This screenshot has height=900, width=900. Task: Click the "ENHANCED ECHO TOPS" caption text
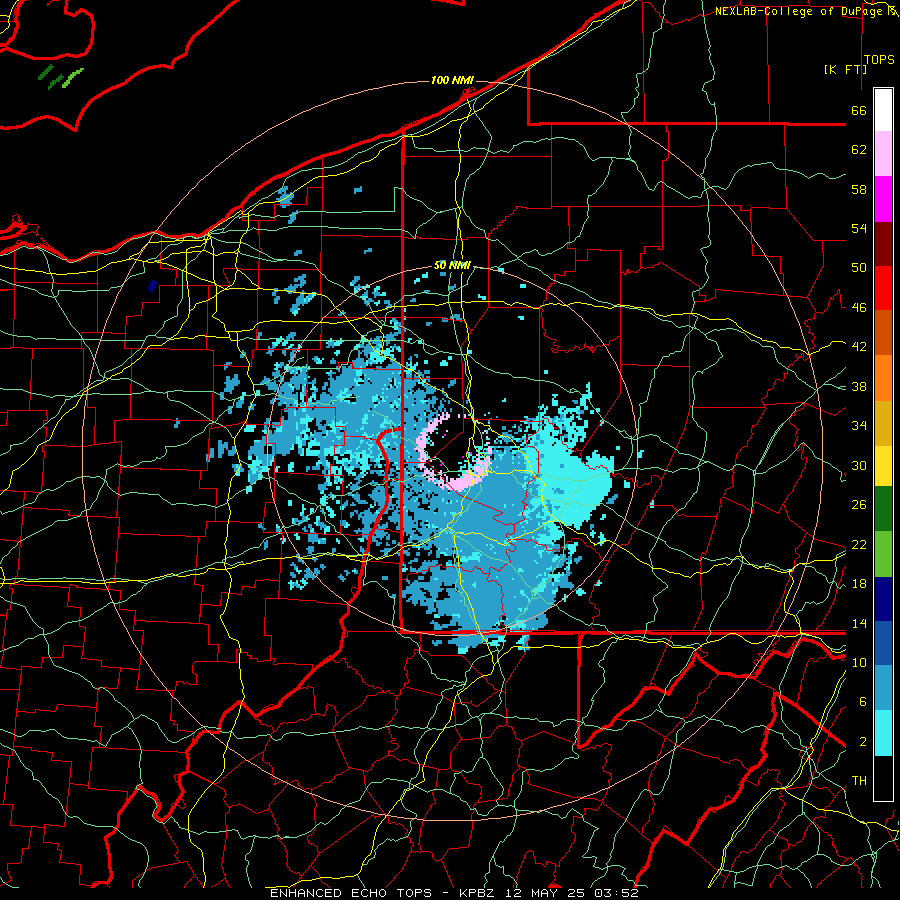click(x=351, y=893)
